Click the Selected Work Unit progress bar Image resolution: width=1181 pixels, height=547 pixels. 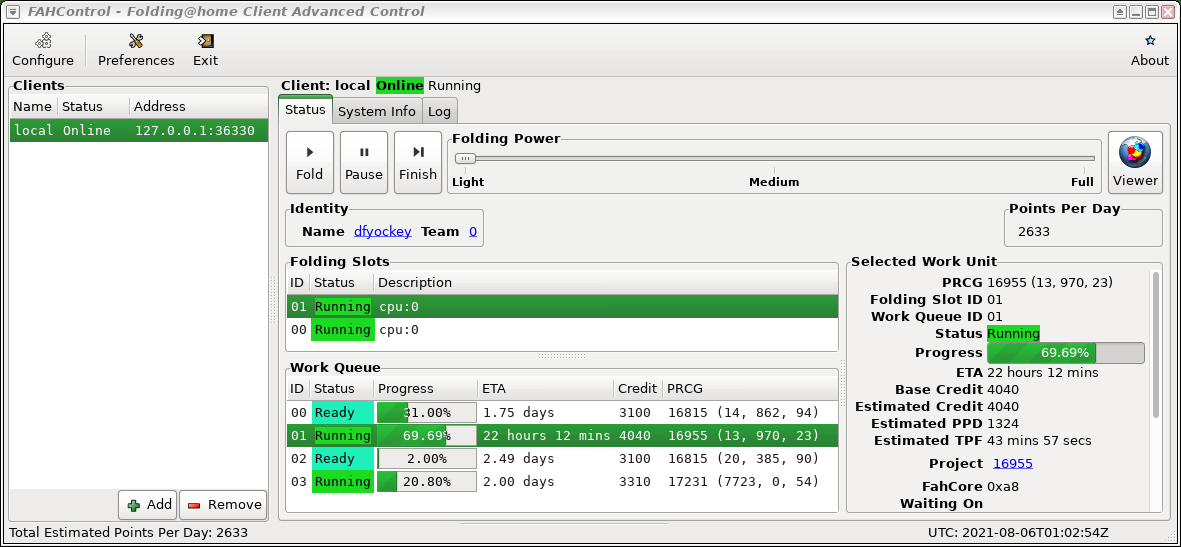pyautogui.click(x=1065, y=353)
